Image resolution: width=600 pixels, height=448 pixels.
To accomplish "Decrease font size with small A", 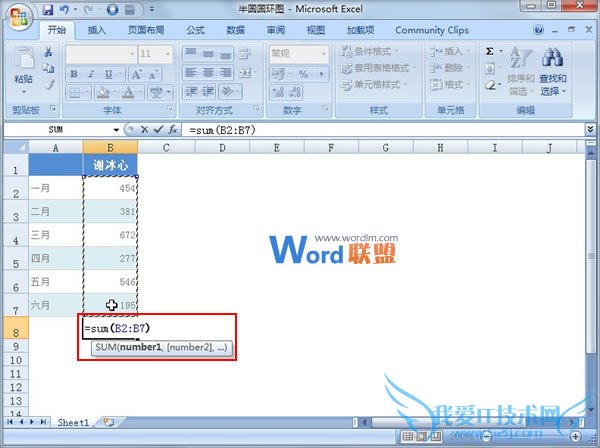I will pyautogui.click(x=153, y=74).
